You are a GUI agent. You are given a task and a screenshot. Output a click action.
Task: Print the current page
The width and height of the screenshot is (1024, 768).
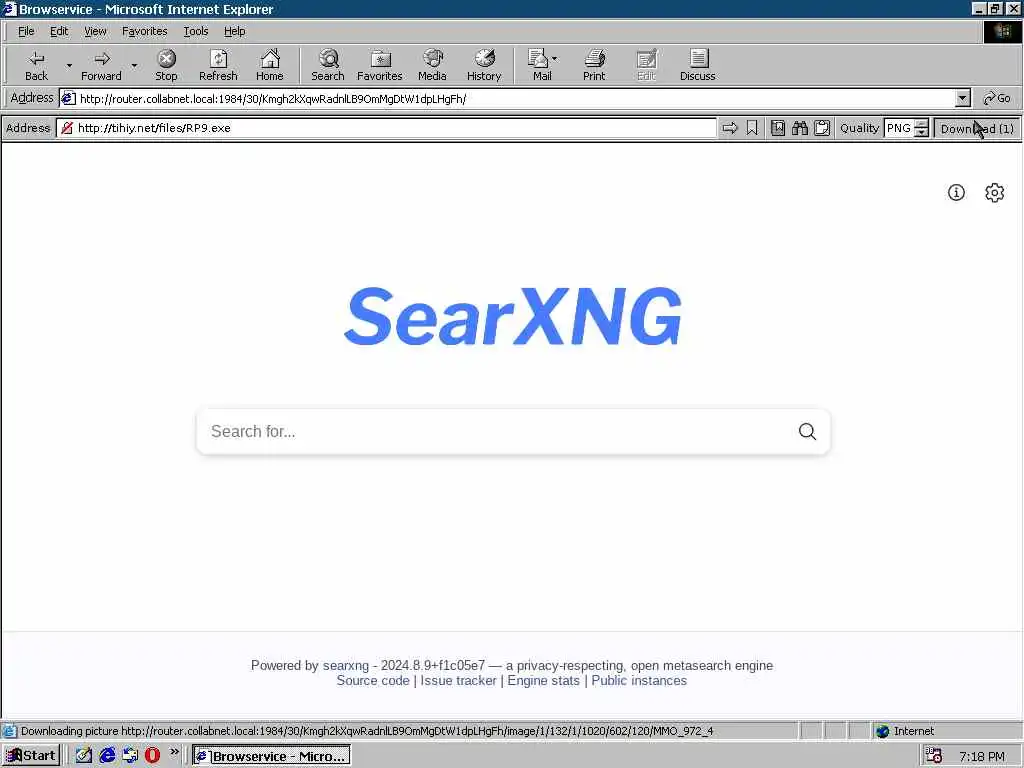click(x=594, y=65)
